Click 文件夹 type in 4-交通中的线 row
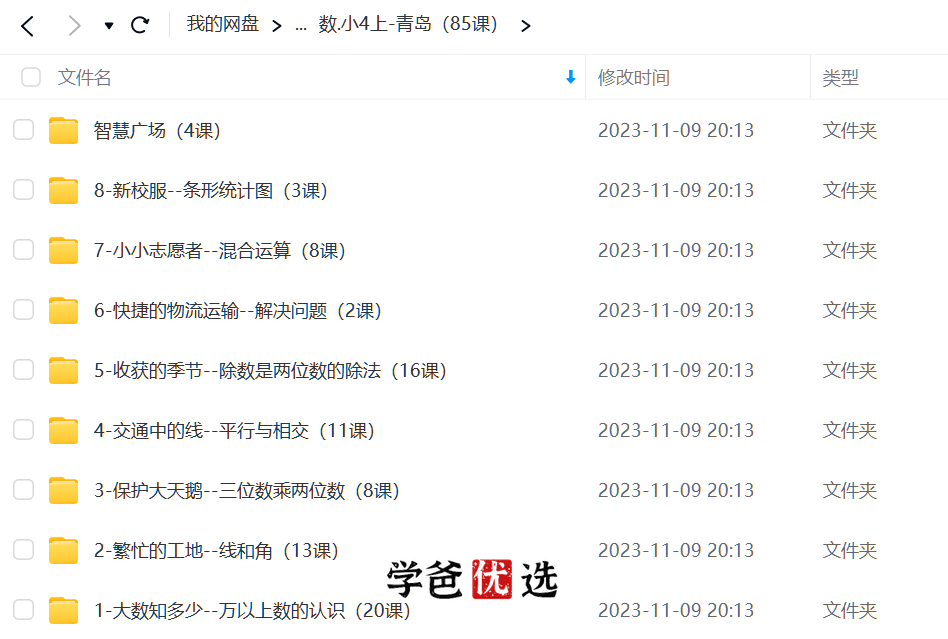 click(x=849, y=430)
